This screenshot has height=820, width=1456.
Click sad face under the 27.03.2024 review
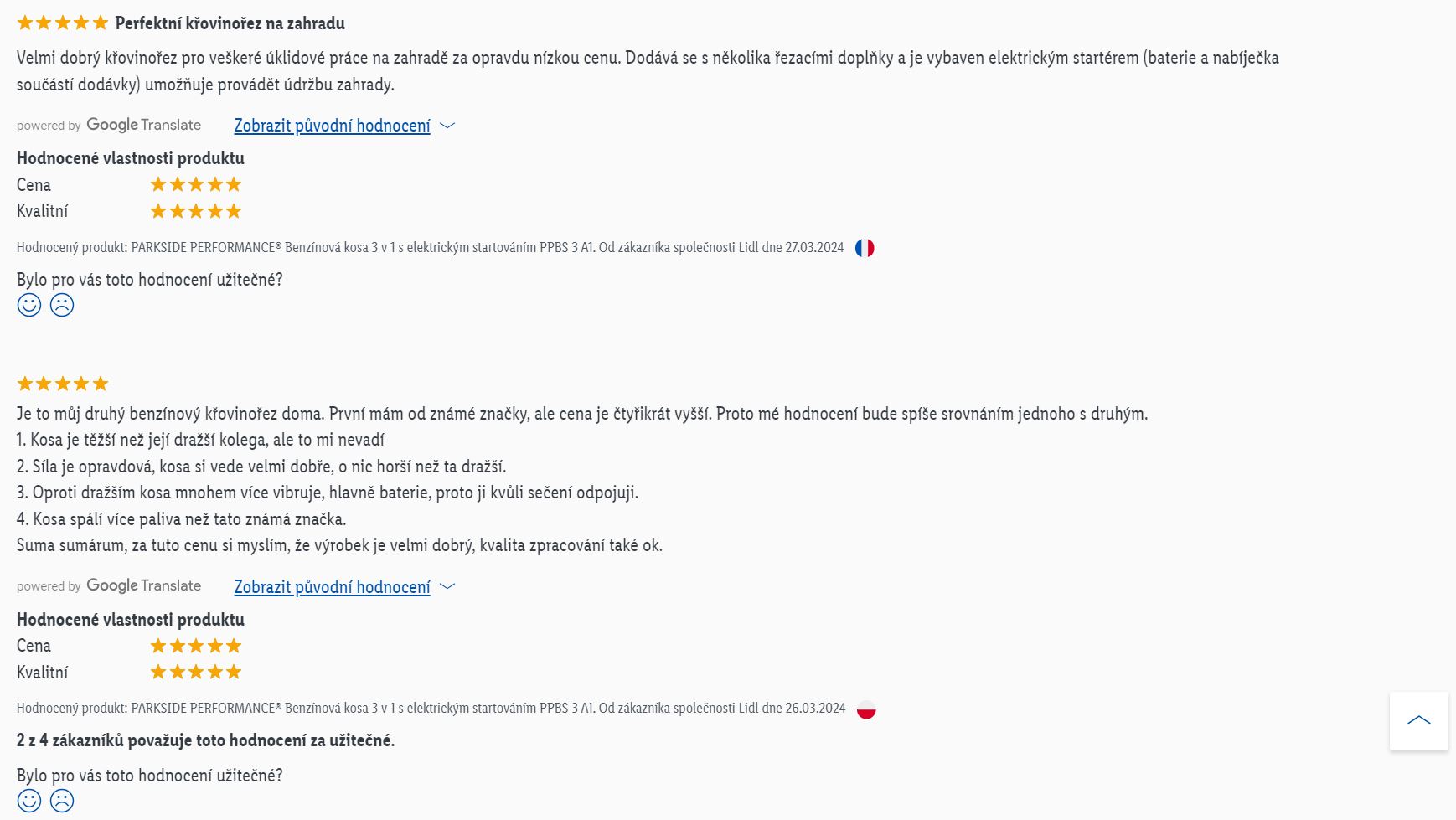coord(62,305)
